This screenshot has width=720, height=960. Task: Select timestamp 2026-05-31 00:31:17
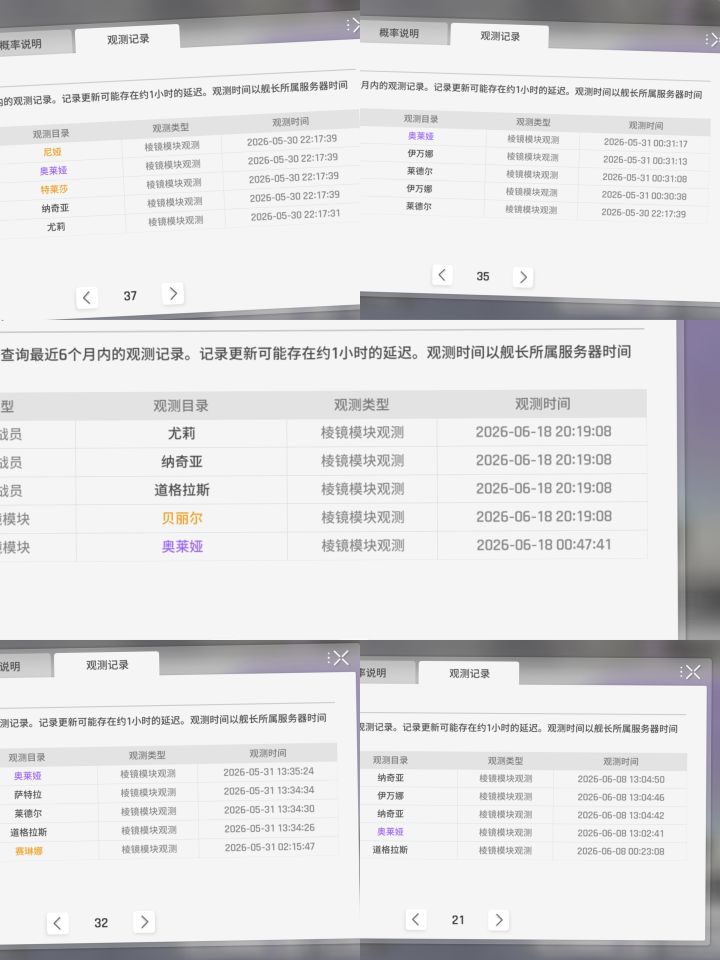coord(645,143)
